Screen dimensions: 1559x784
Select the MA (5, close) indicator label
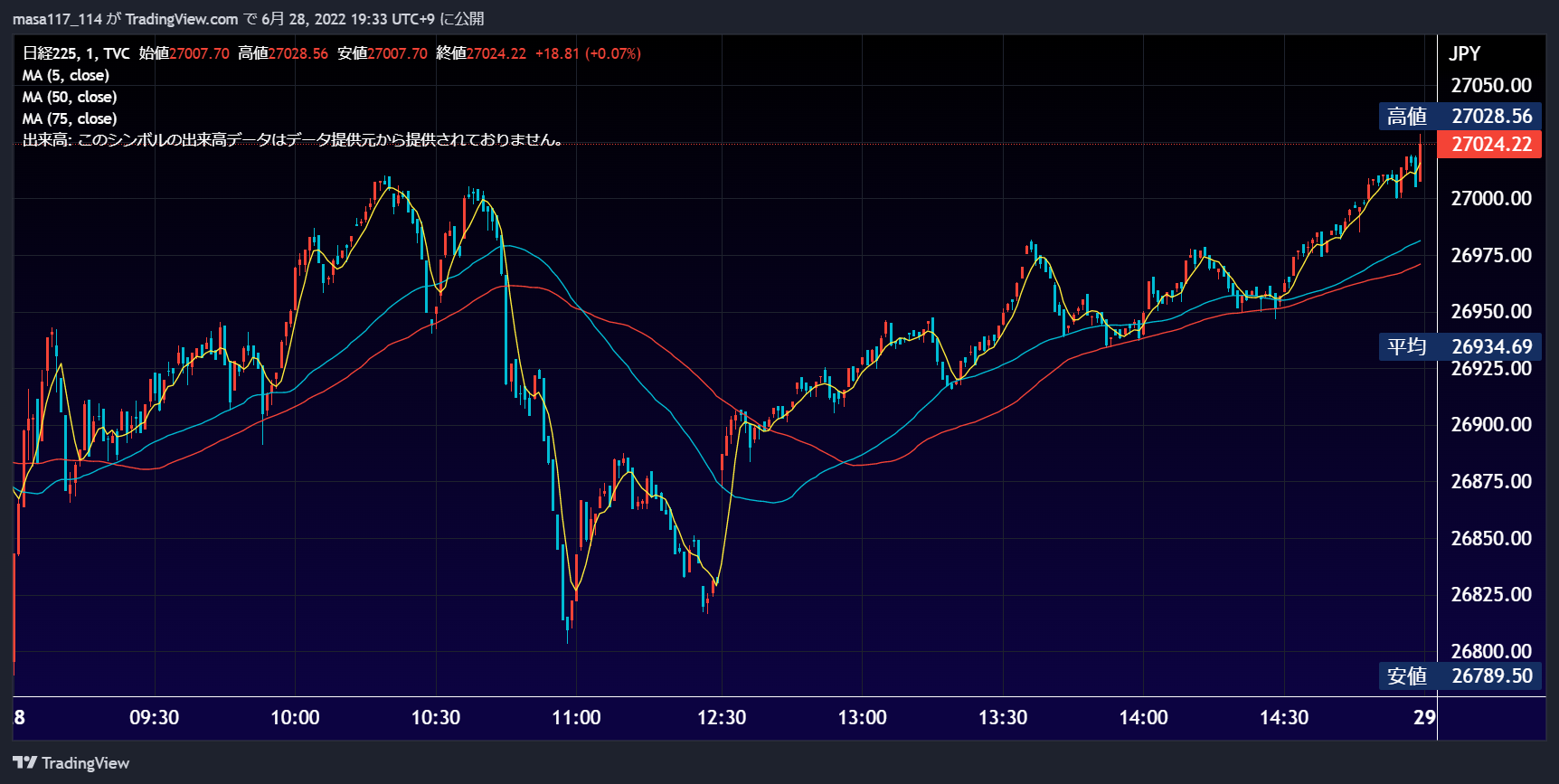66,75
